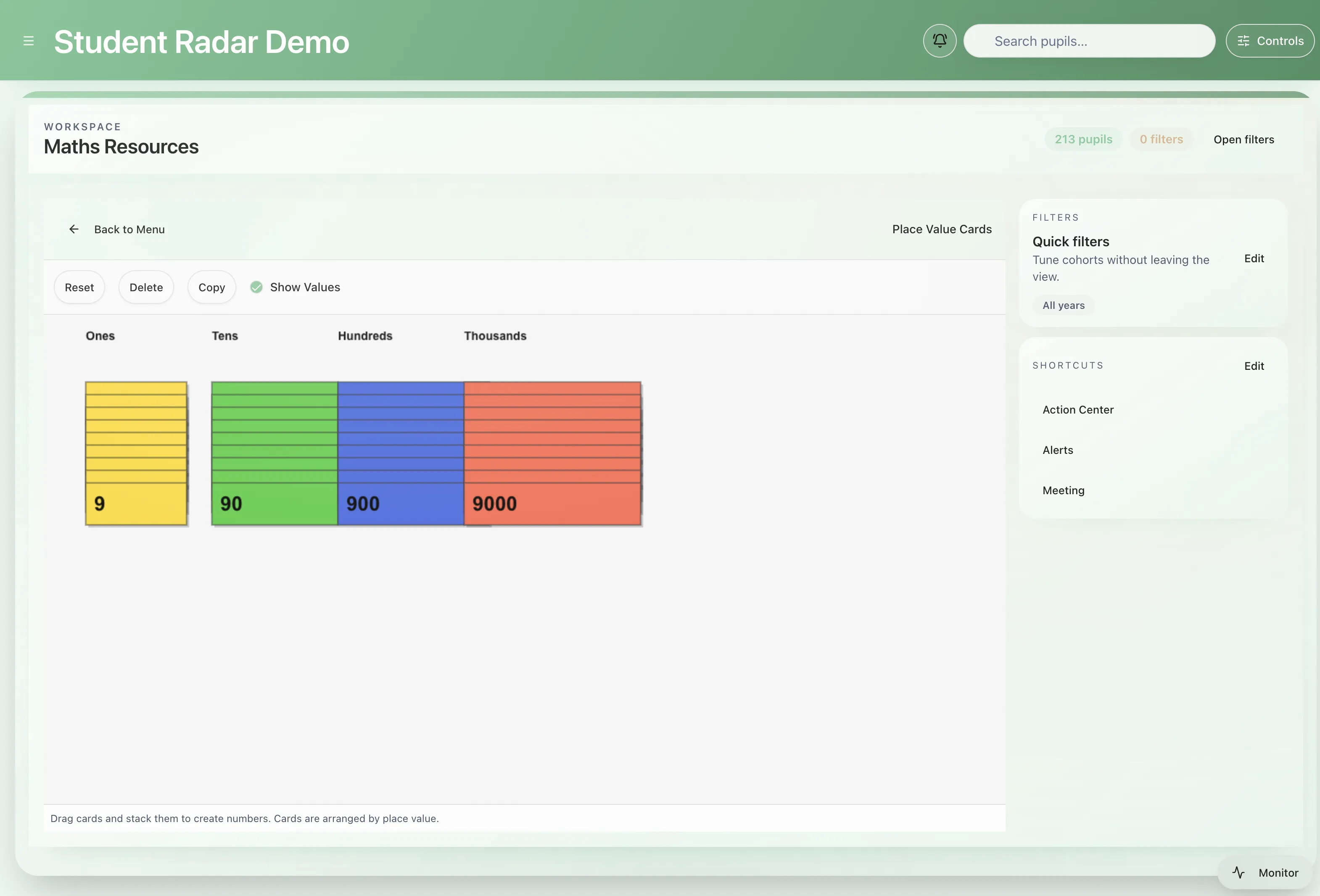Open the Action Center shortcut
1320x896 pixels.
pyautogui.click(x=1077, y=410)
